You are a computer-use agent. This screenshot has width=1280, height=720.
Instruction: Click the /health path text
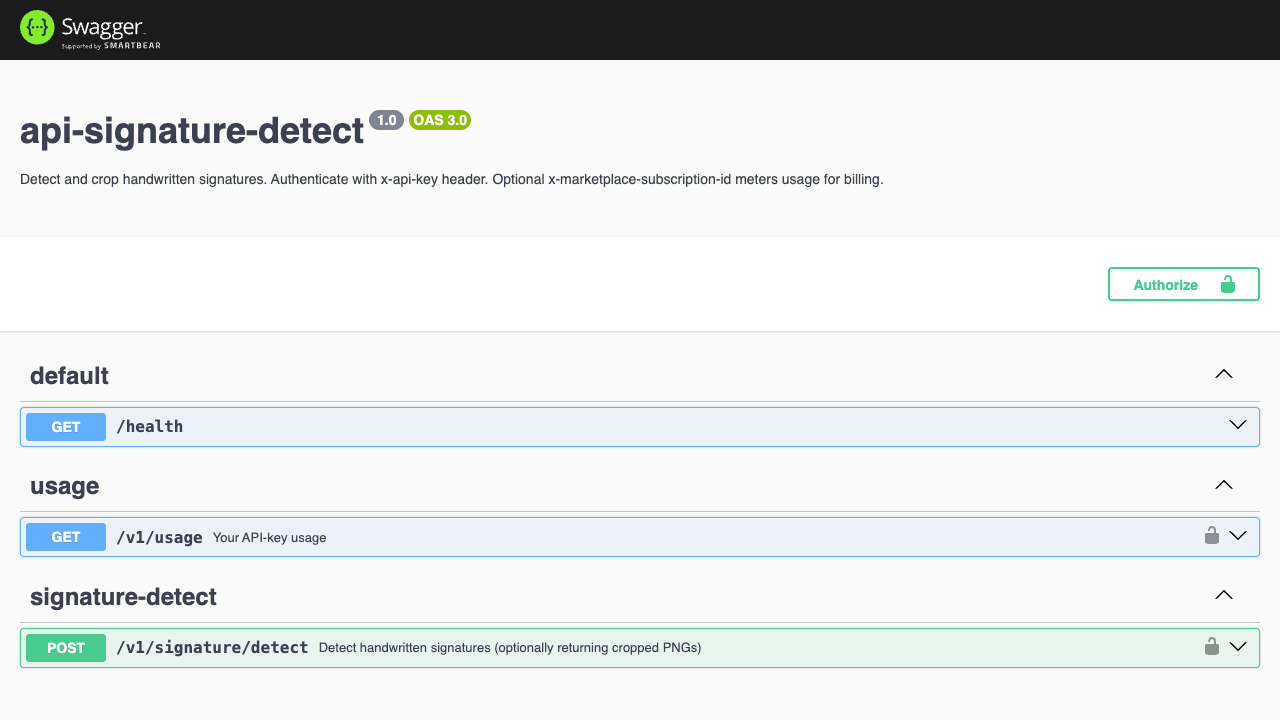[150, 427]
